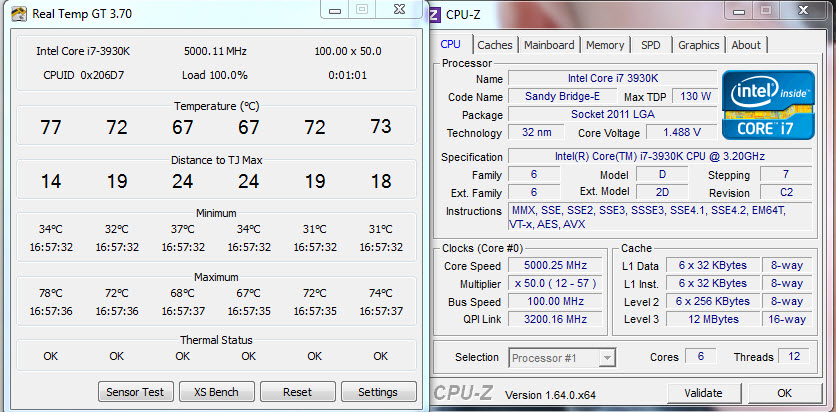Click the Distance to TJ Max value 14
Screen dimensions: 836x412
[x=51, y=182]
